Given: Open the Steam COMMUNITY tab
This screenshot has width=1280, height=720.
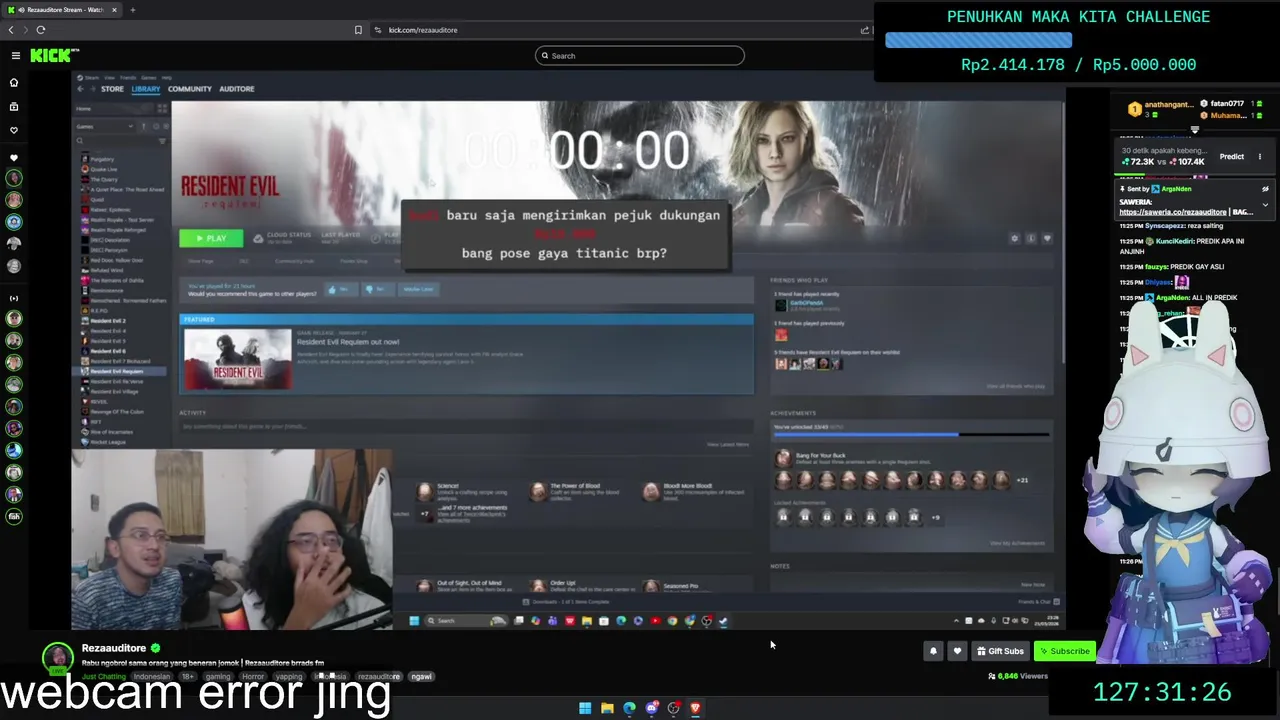Looking at the screenshot, I should click(190, 89).
